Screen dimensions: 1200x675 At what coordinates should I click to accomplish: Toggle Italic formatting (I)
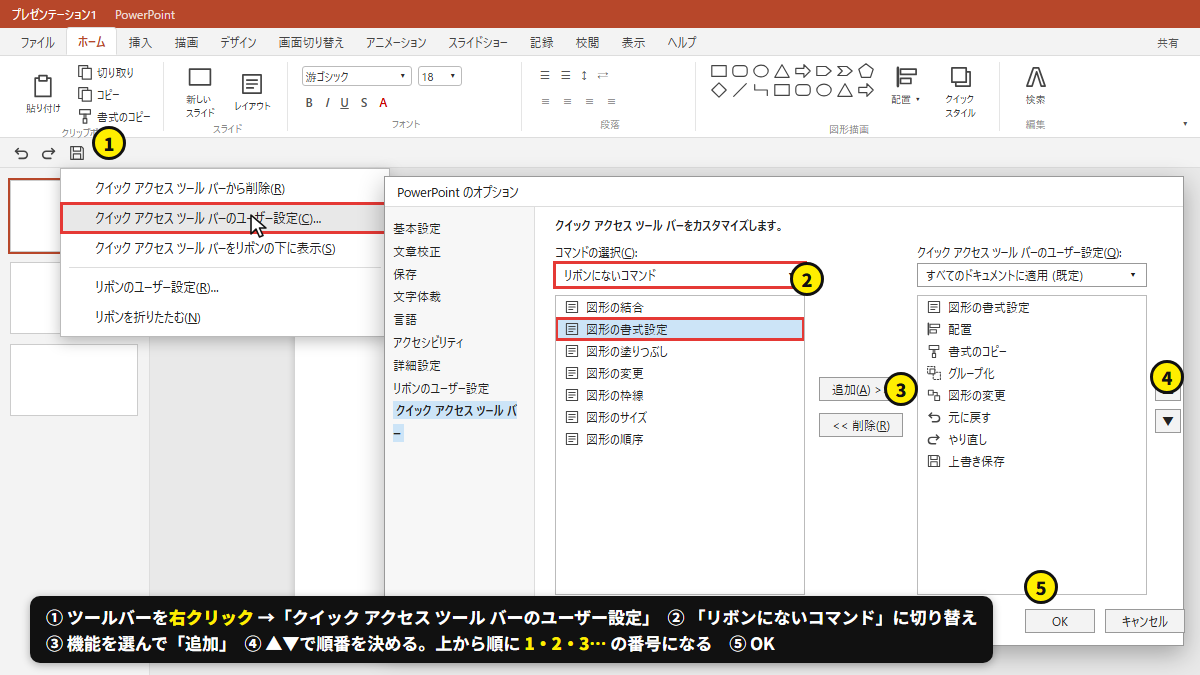coord(326,103)
